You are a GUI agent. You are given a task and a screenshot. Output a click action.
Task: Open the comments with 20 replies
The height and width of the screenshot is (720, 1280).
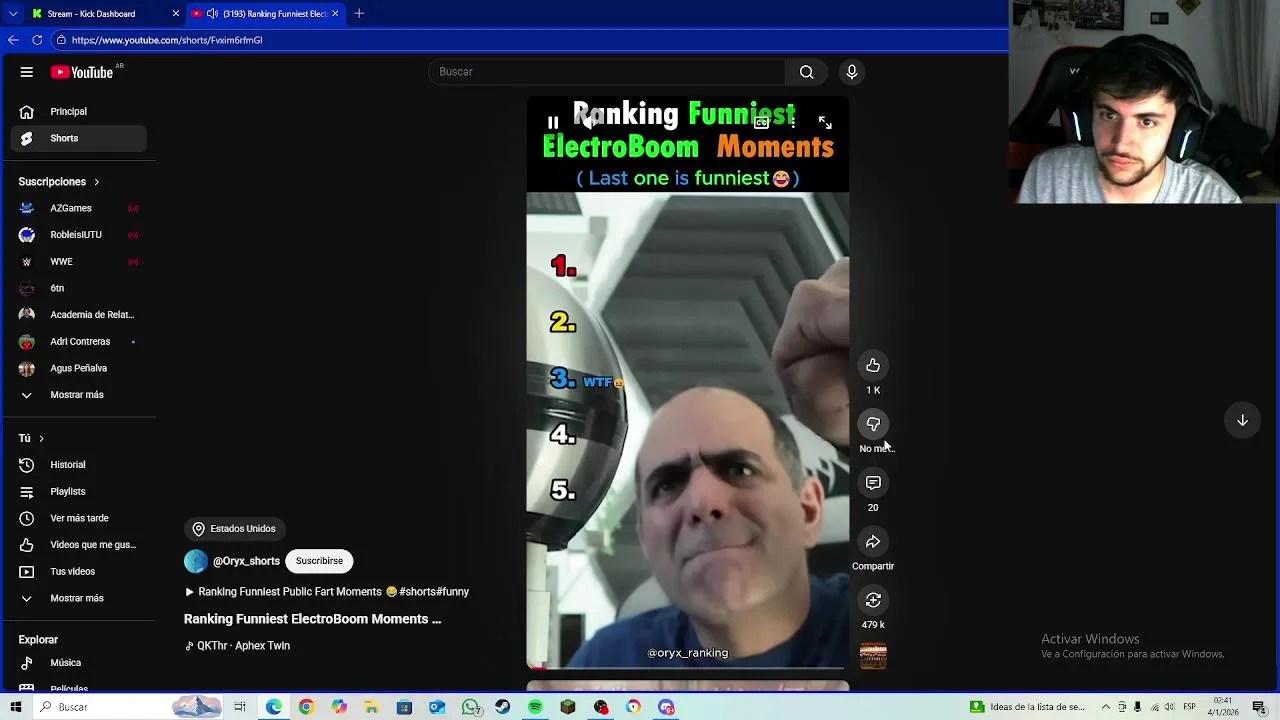873,483
